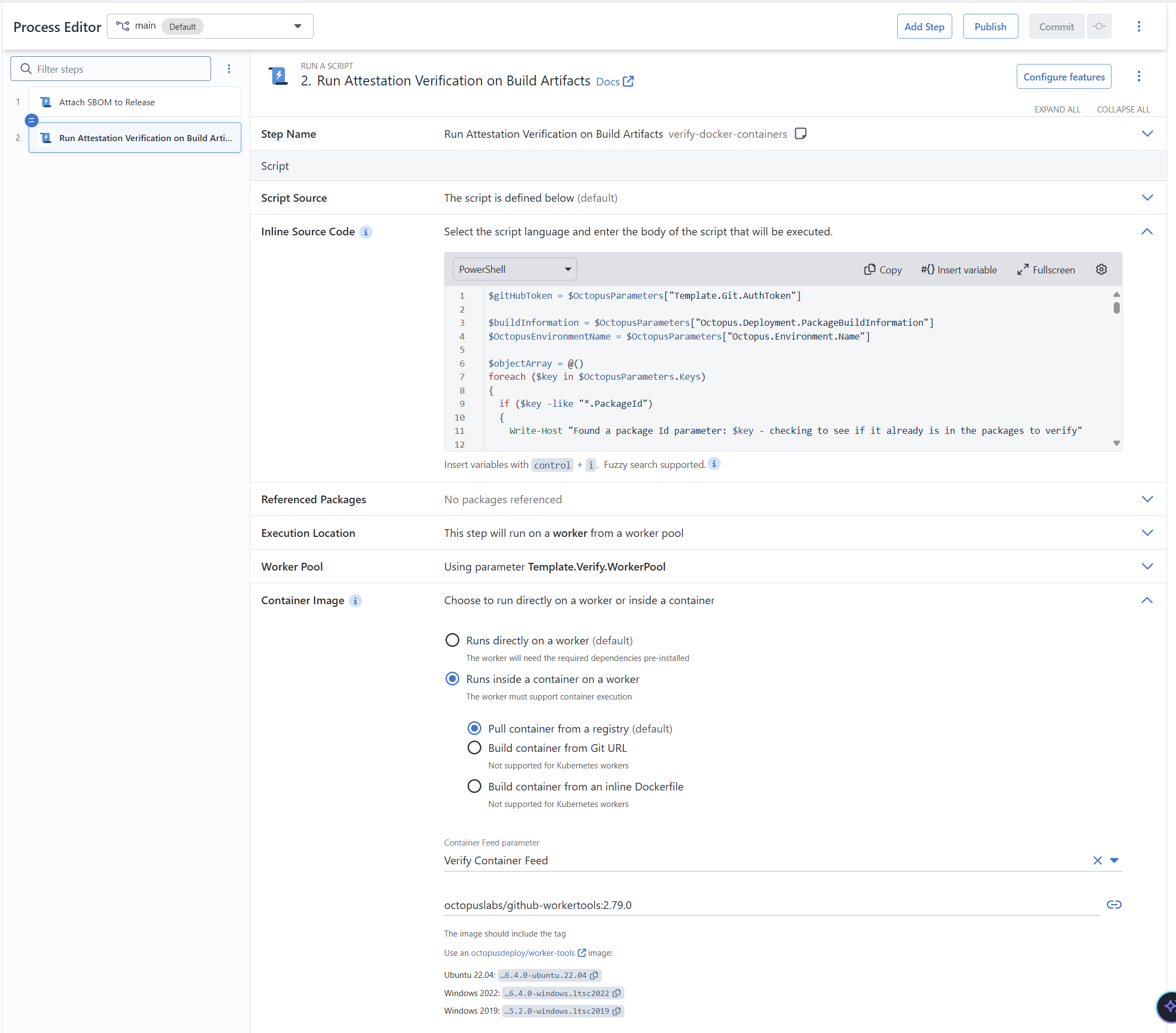The image size is (1176, 1033).
Task: Select Build container from an inline Dockerfile
Action: [x=474, y=786]
